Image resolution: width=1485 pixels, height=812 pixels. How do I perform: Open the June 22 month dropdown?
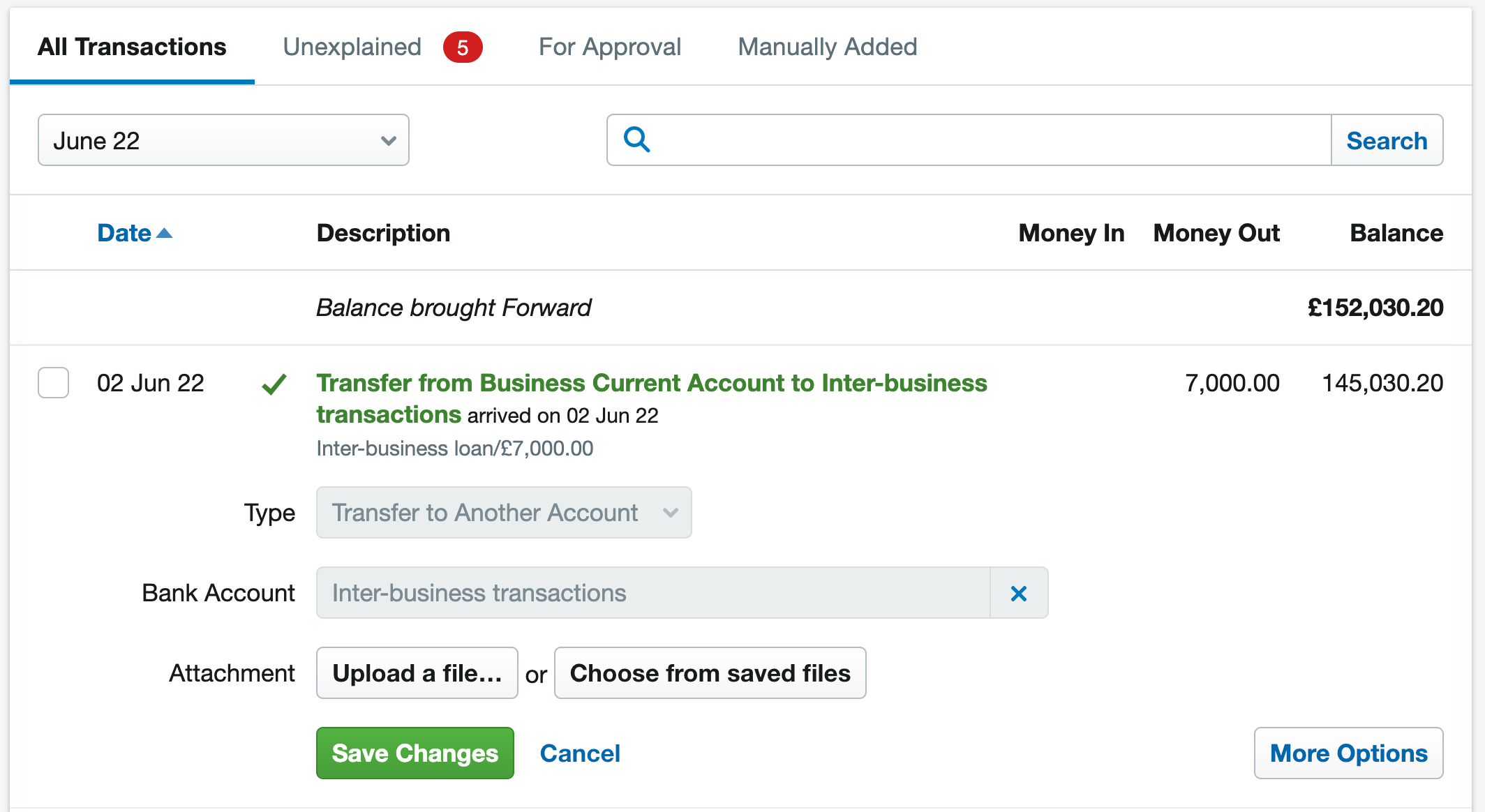click(223, 140)
